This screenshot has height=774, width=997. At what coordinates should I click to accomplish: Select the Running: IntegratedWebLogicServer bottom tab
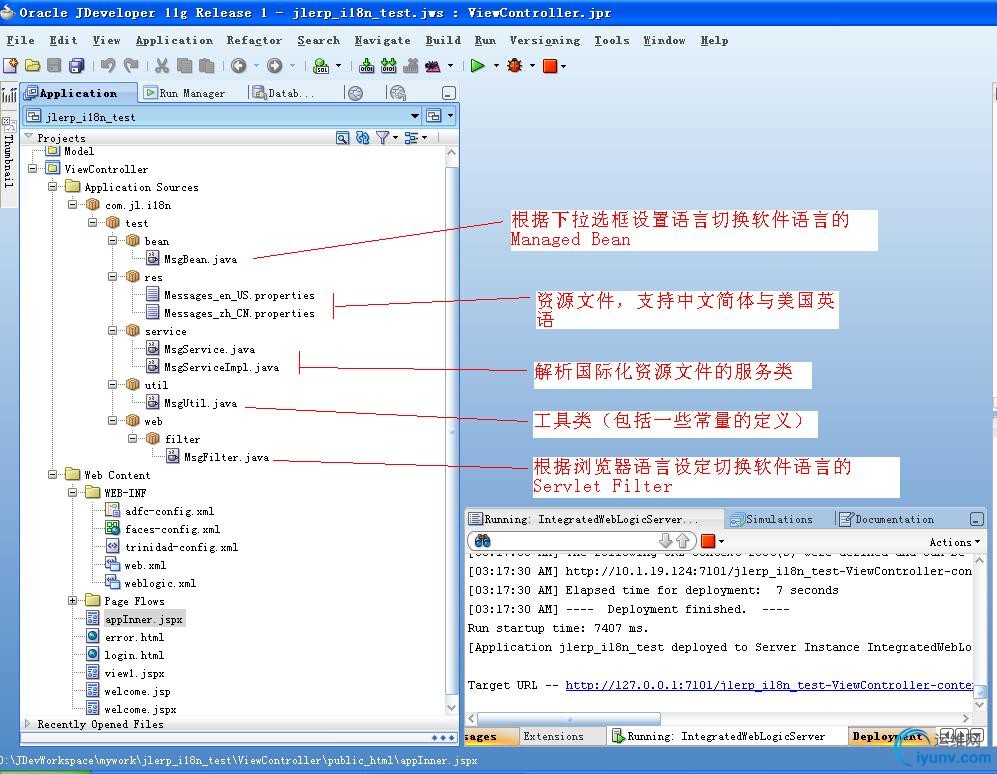pyautogui.click(x=719, y=736)
